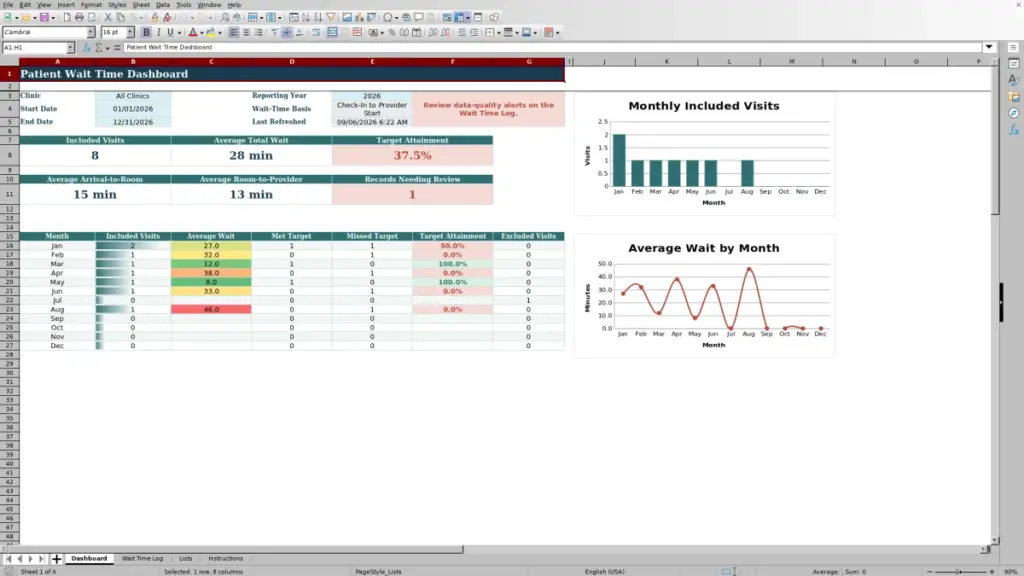Open the Format menu
This screenshot has width=1024, height=576.
[91, 5]
